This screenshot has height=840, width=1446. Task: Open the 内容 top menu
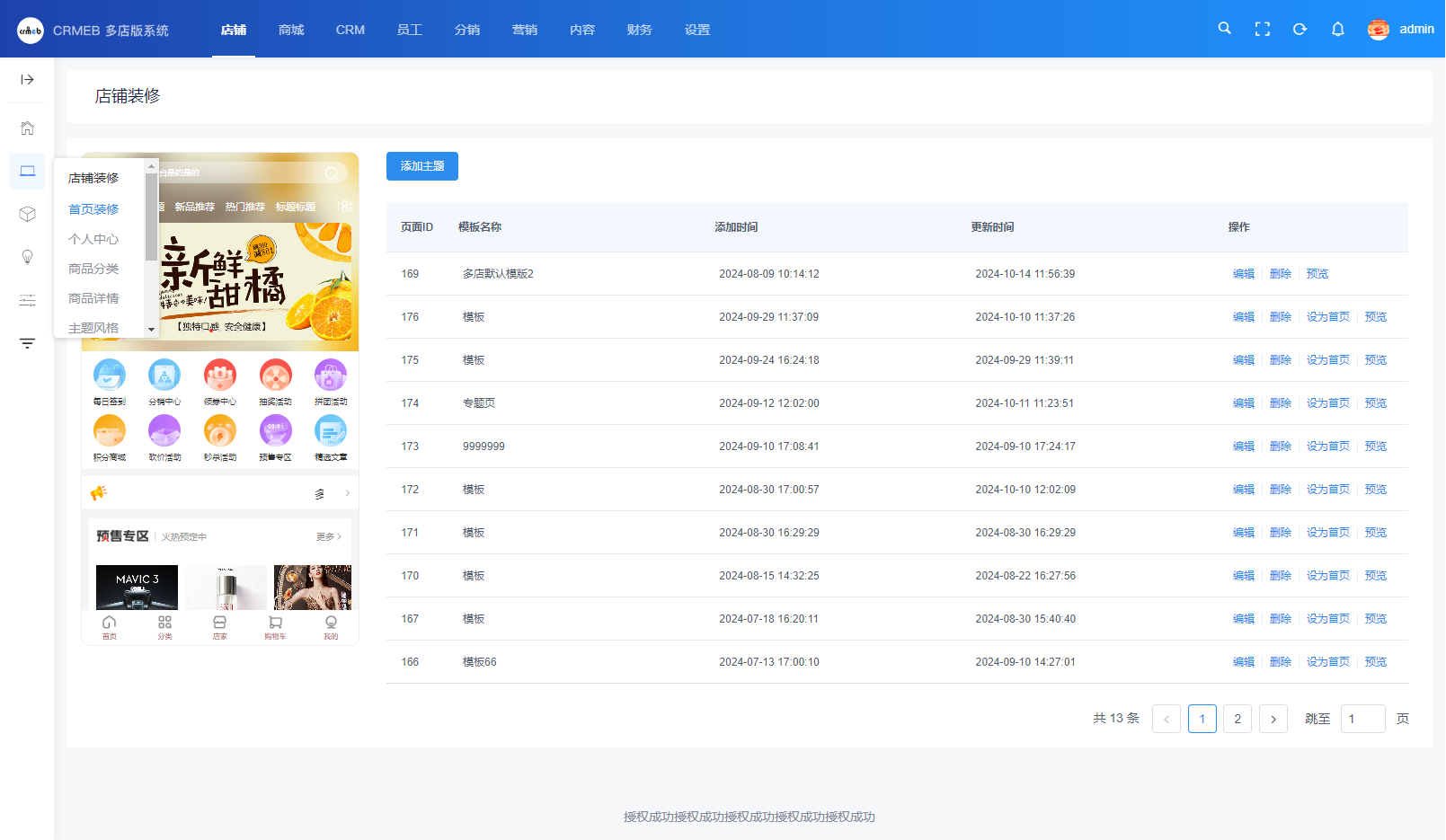pos(582,30)
